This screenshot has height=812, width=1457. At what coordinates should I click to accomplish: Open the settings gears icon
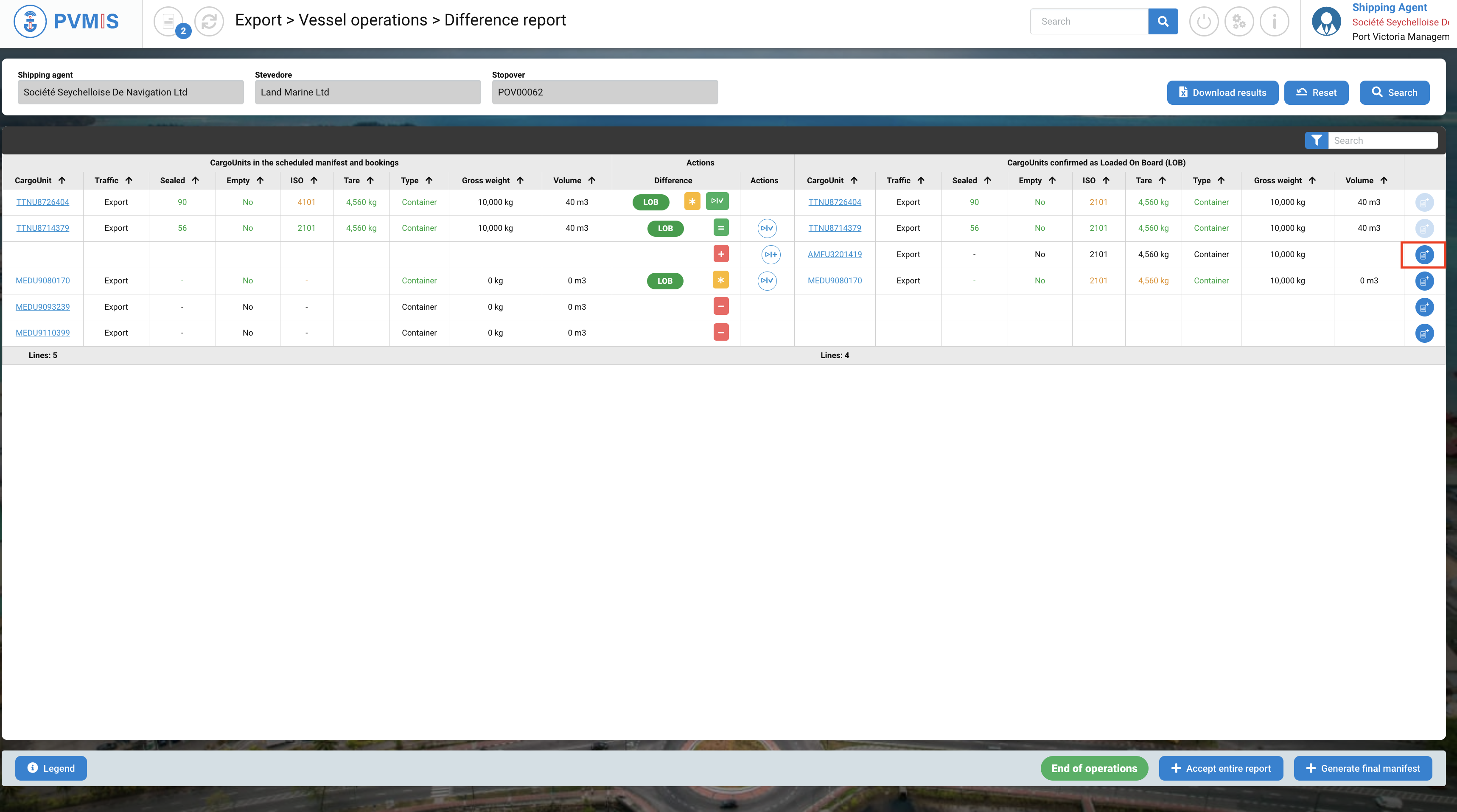point(1238,22)
